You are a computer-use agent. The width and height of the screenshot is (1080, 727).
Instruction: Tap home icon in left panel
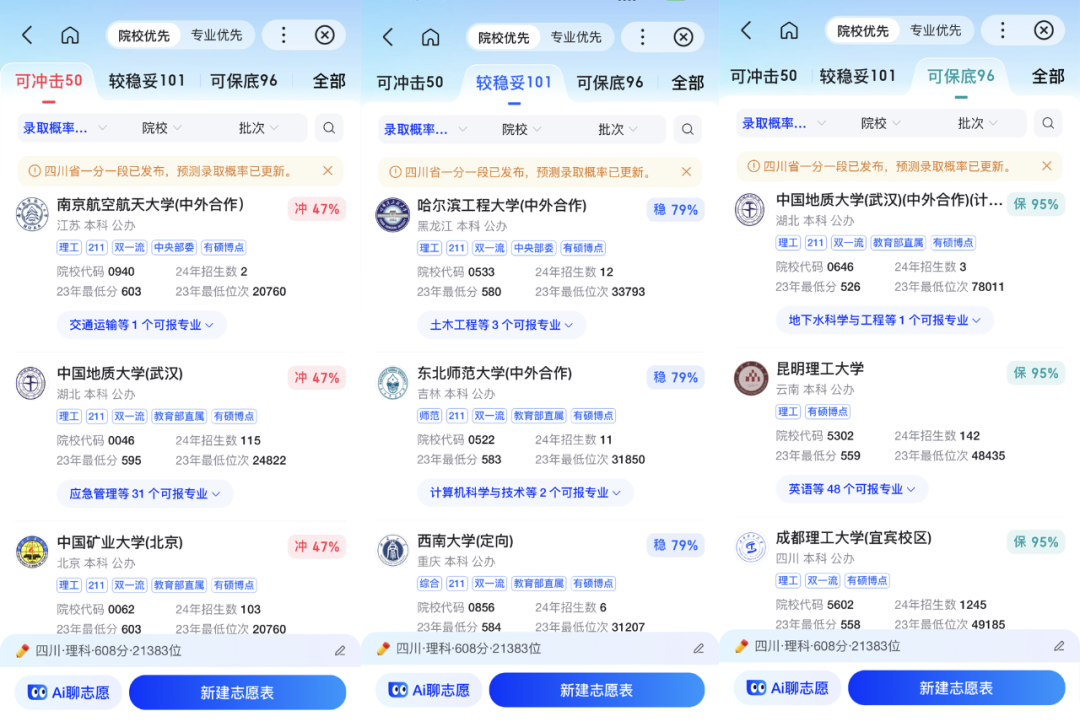[x=70, y=35]
